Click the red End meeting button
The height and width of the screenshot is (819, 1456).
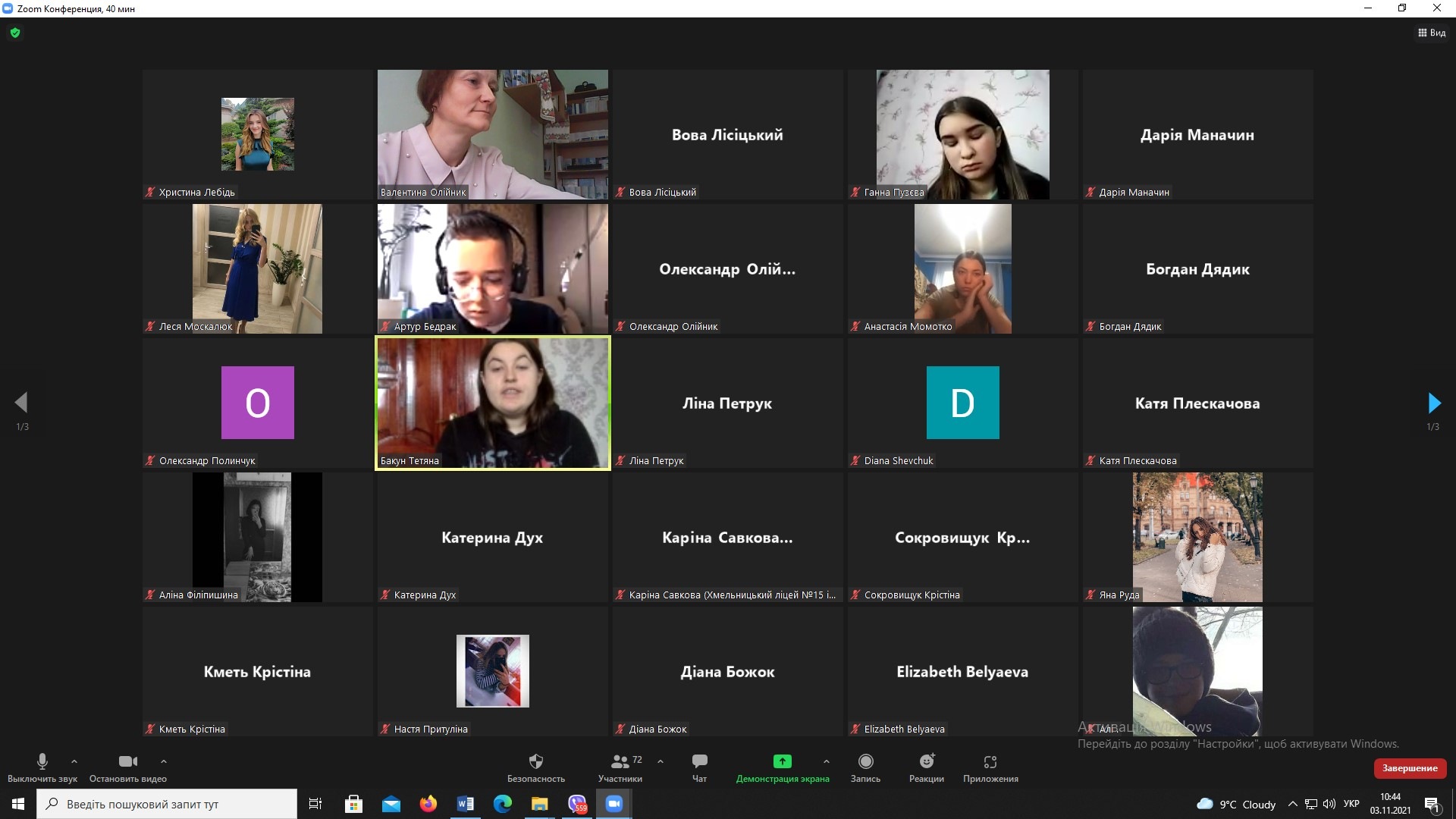pyautogui.click(x=1410, y=768)
